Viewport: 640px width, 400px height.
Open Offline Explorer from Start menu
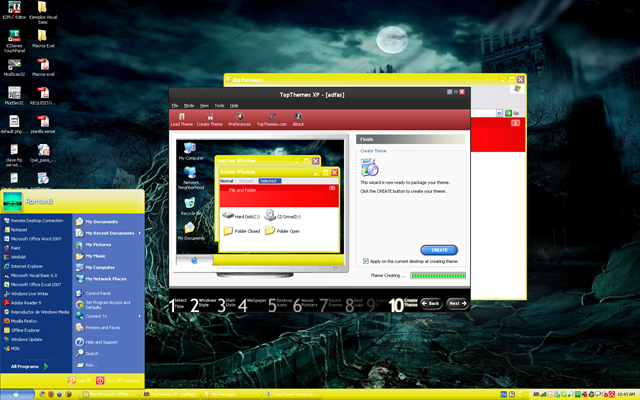coord(22,330)
